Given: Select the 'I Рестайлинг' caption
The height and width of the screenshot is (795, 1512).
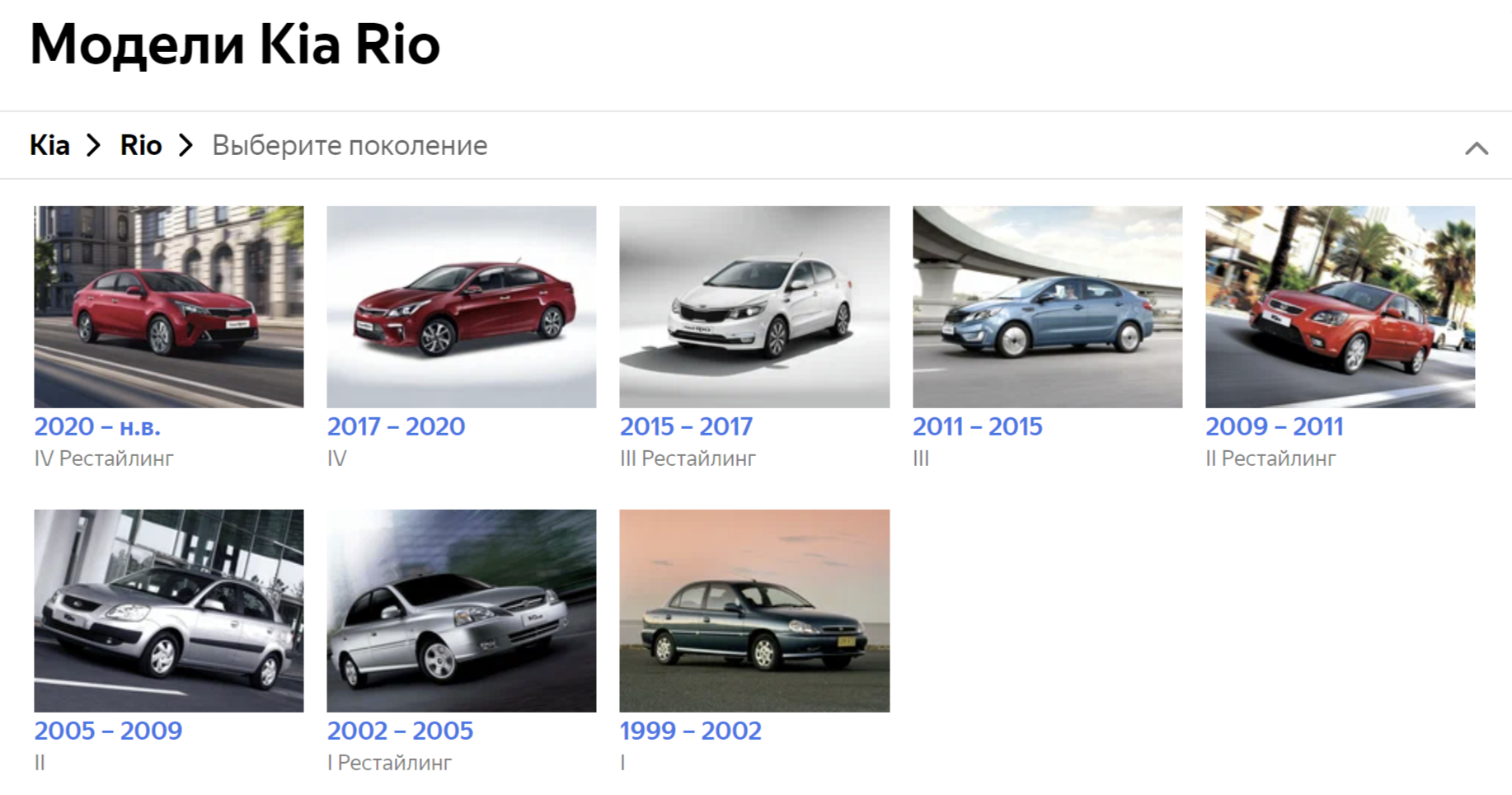Looking at the screenshot, I should (x=389, y=763).
